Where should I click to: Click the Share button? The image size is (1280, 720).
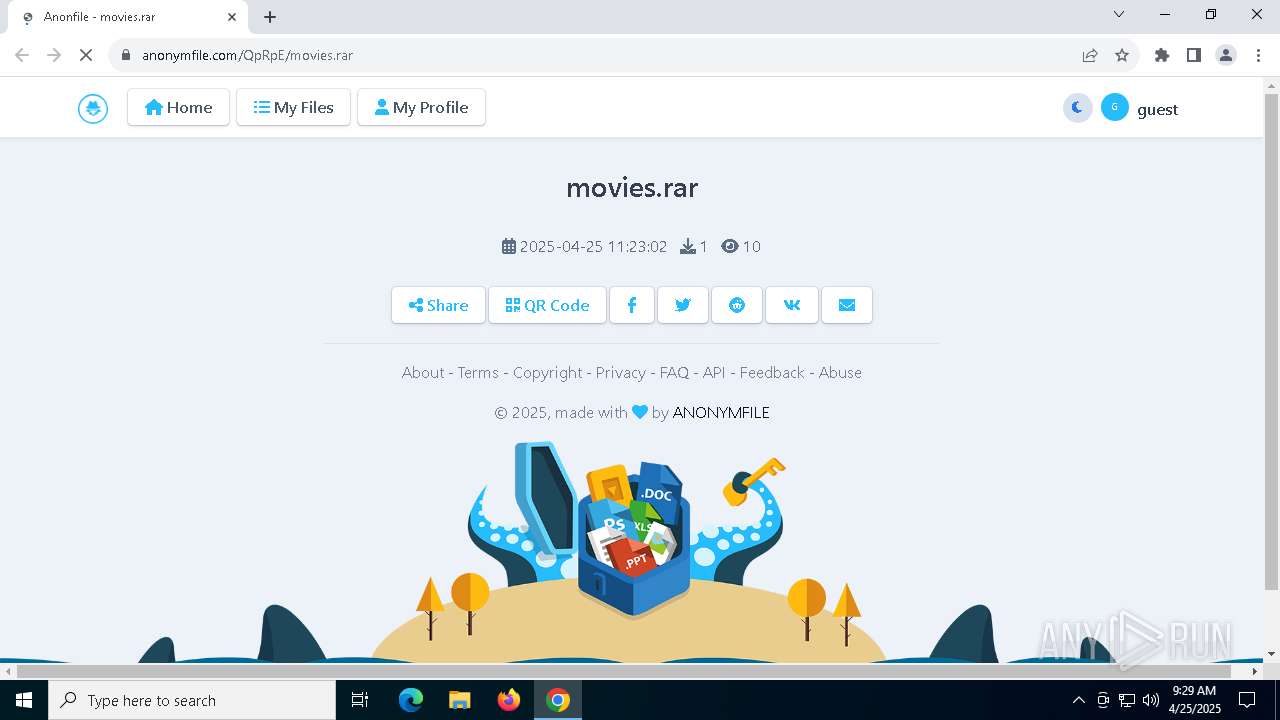coord(438,305)
